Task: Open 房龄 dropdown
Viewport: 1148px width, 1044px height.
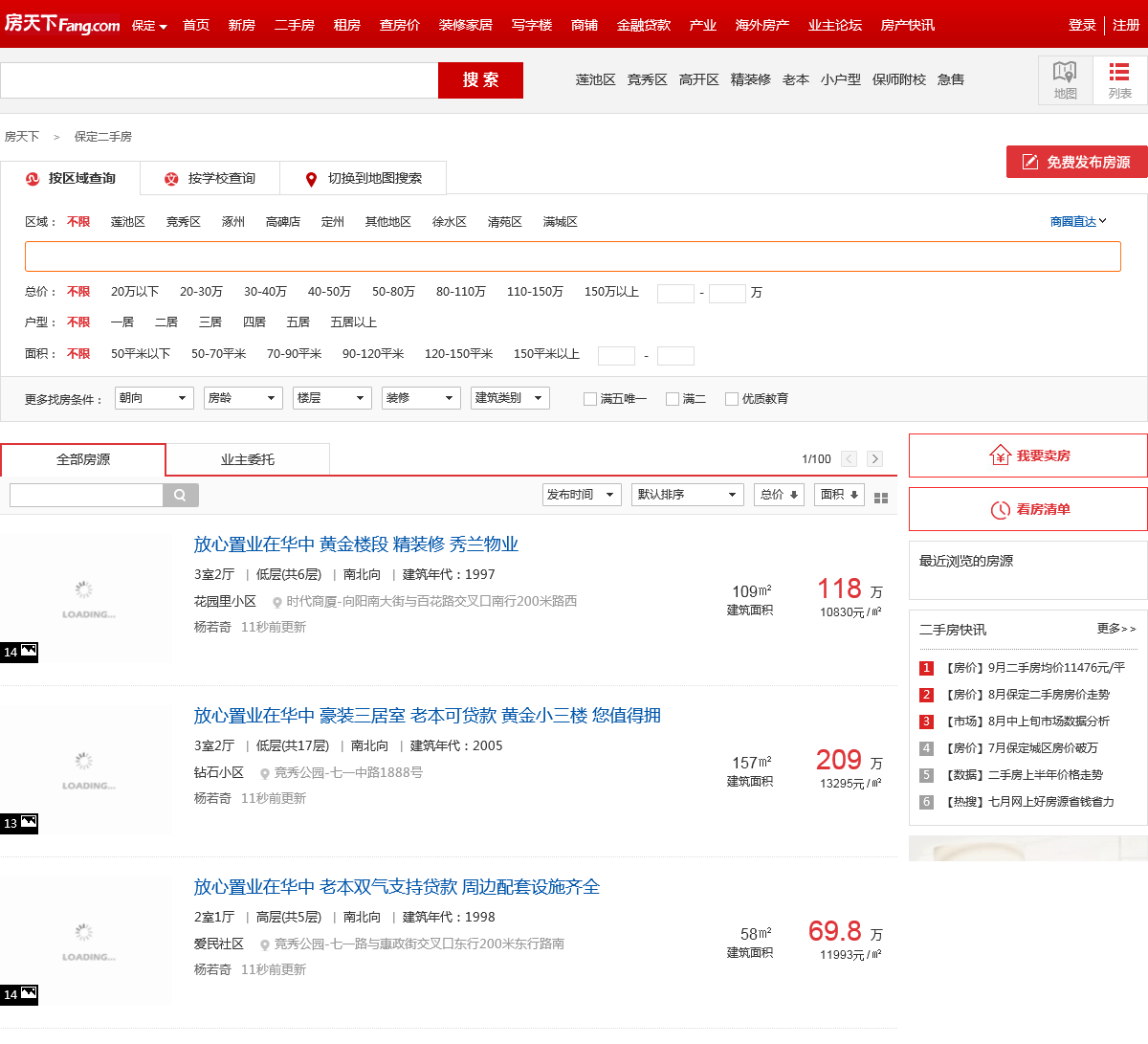Action: [243, 398]
